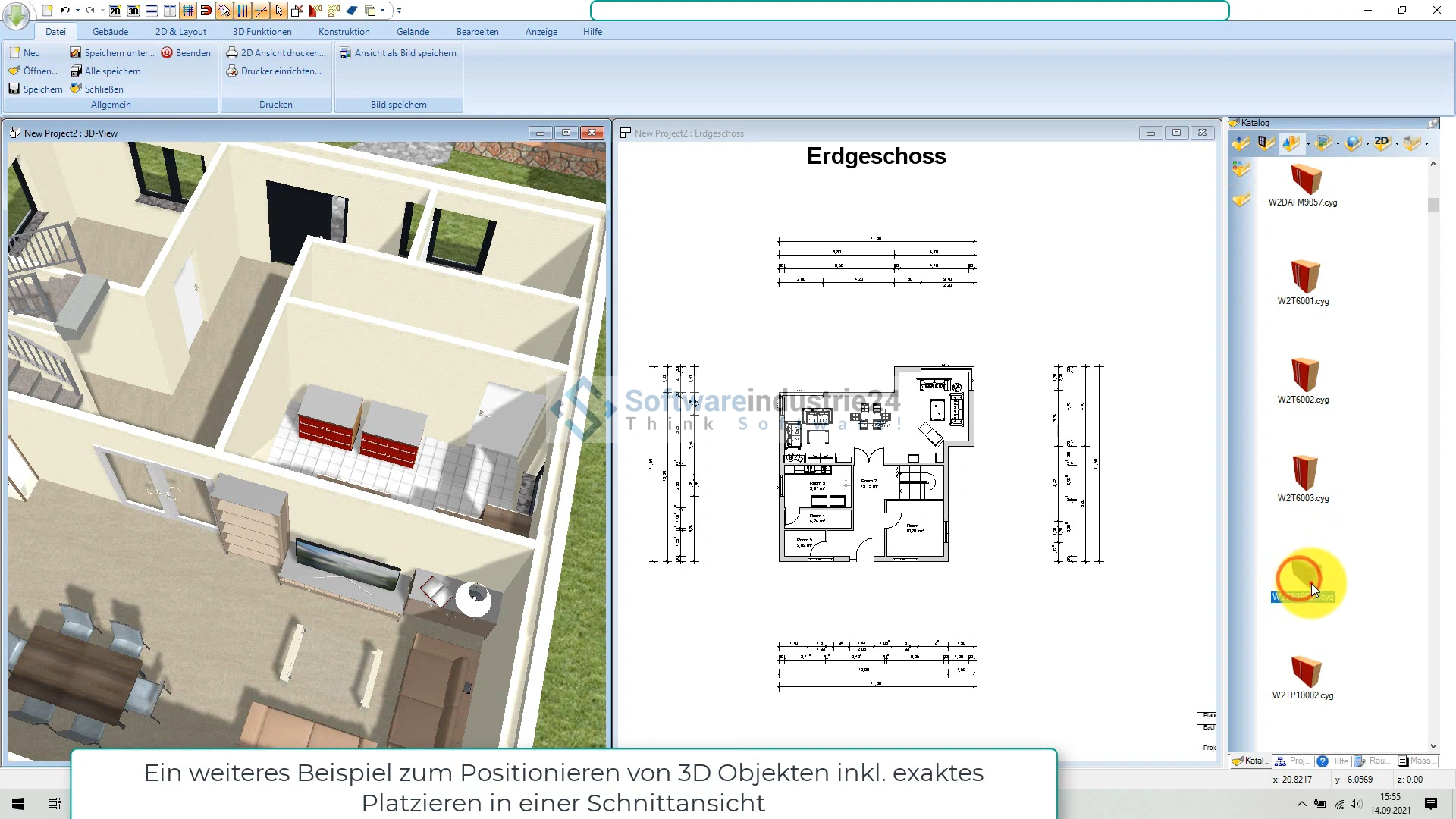Expand the 3D objects catalog dropdown arrow
Screen dimensions: 1456x819
point(1308,143)
